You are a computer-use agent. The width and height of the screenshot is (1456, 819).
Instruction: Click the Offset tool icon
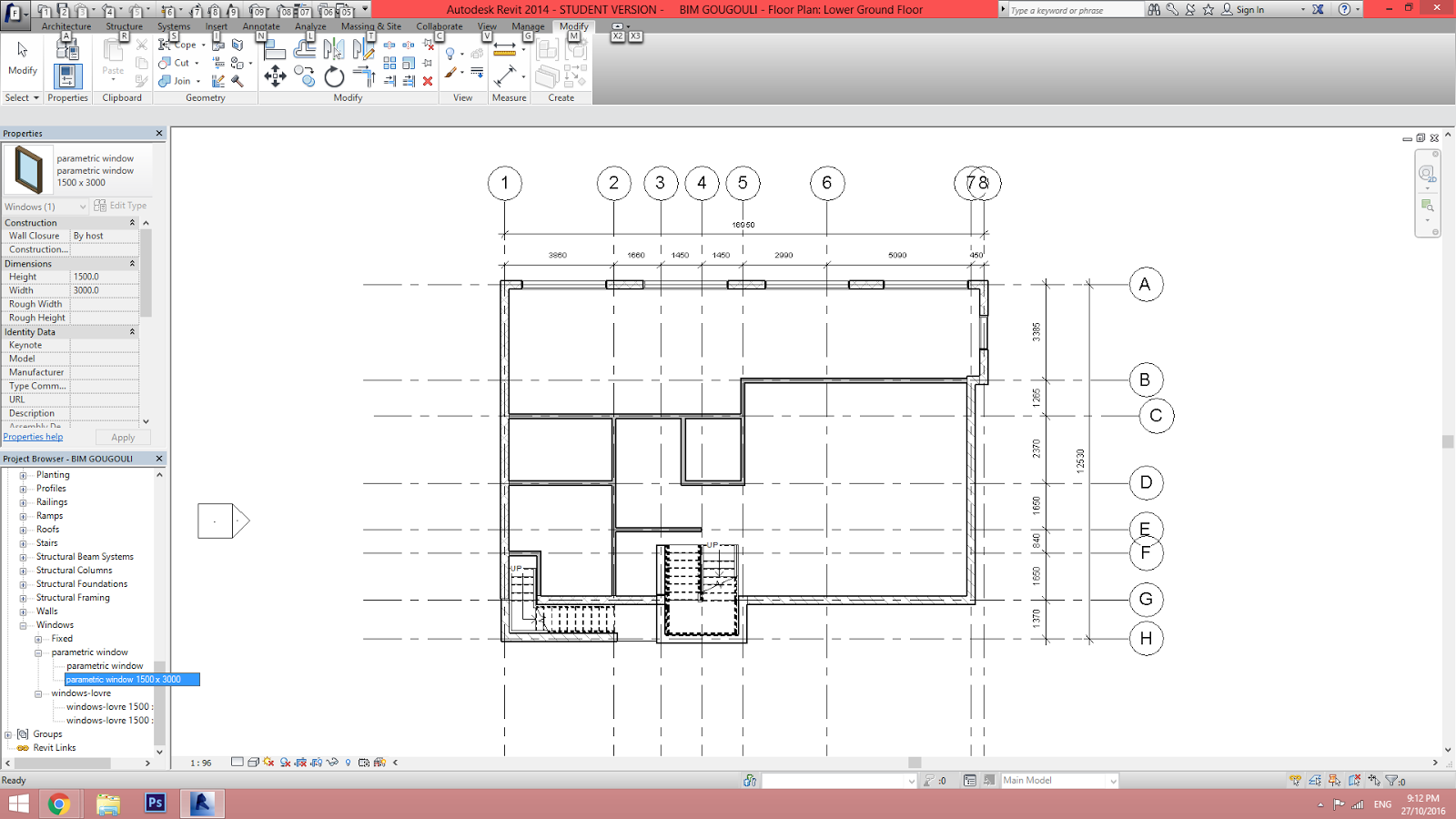306,49
